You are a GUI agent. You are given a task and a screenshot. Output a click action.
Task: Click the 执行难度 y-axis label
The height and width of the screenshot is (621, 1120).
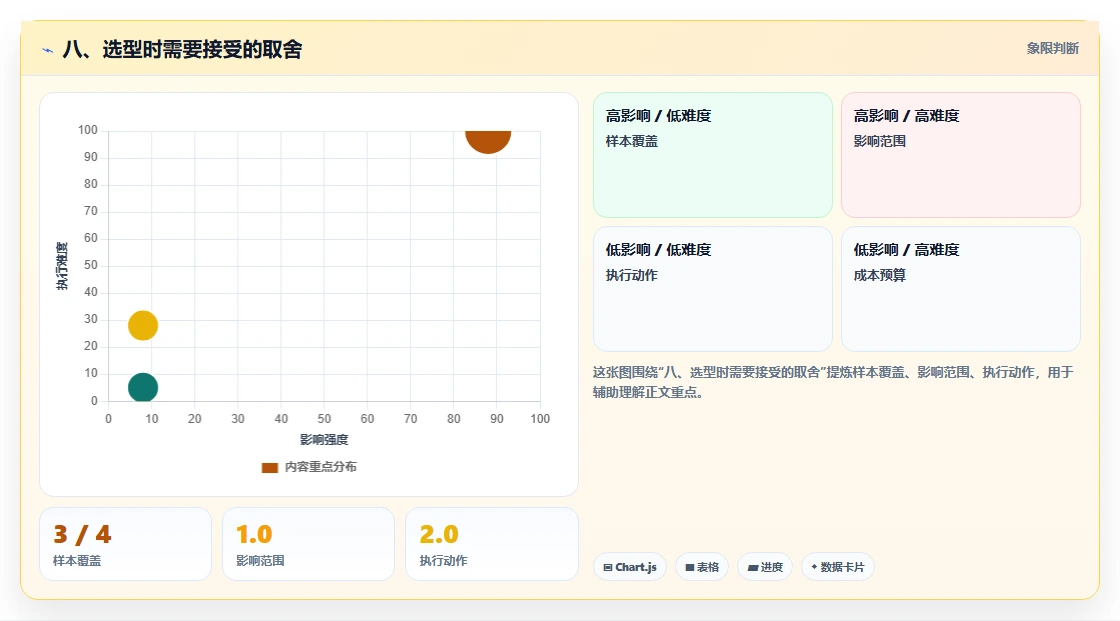pyautogui.click(x=62, y=266)
